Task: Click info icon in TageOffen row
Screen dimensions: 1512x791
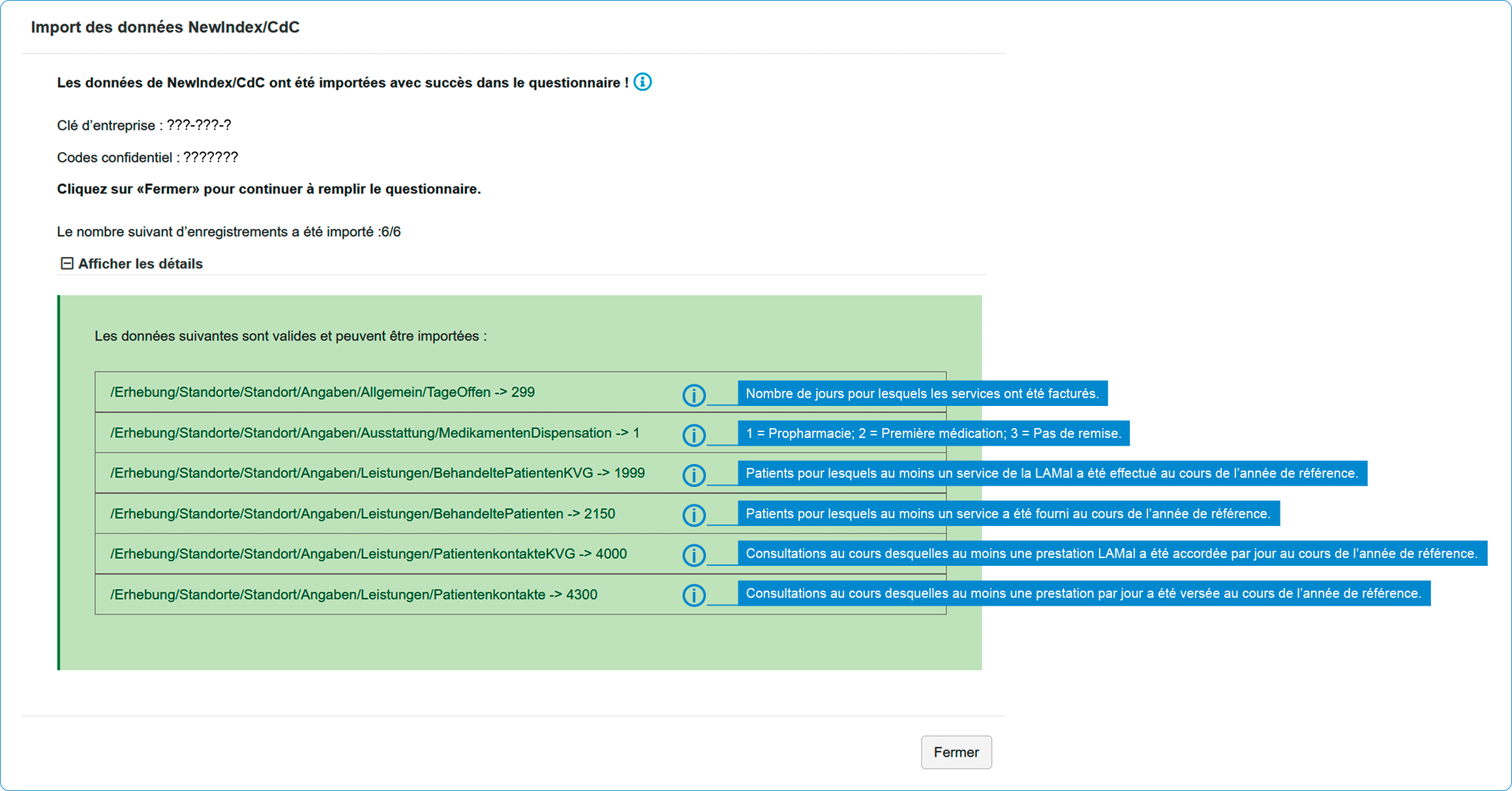Action: (x=693, y=395)
